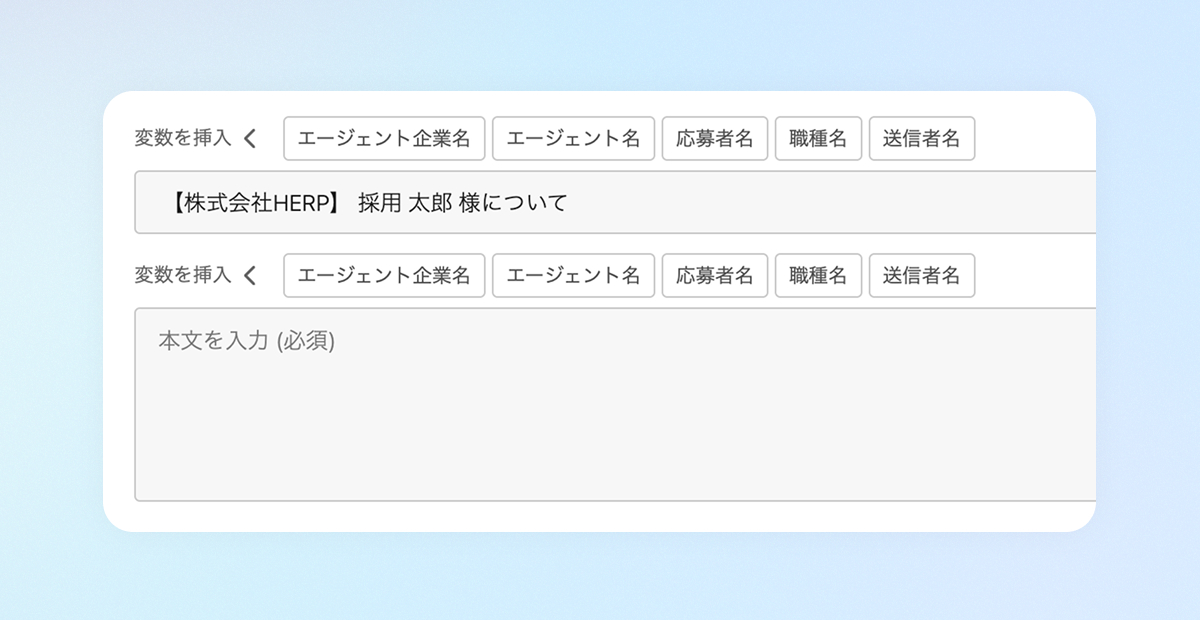1200x620 pixels.
Task: Insert 応募者名 variable into message body
Action: (715, 275)
